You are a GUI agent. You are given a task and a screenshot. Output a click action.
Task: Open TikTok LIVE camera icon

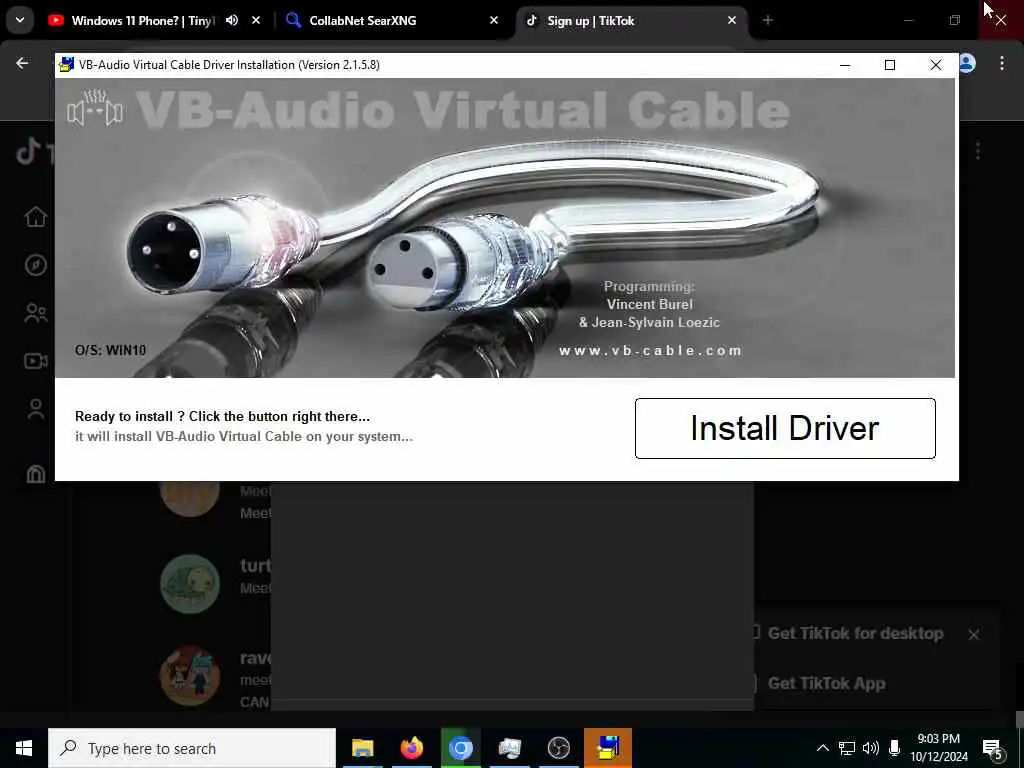(x=36, y=361)
